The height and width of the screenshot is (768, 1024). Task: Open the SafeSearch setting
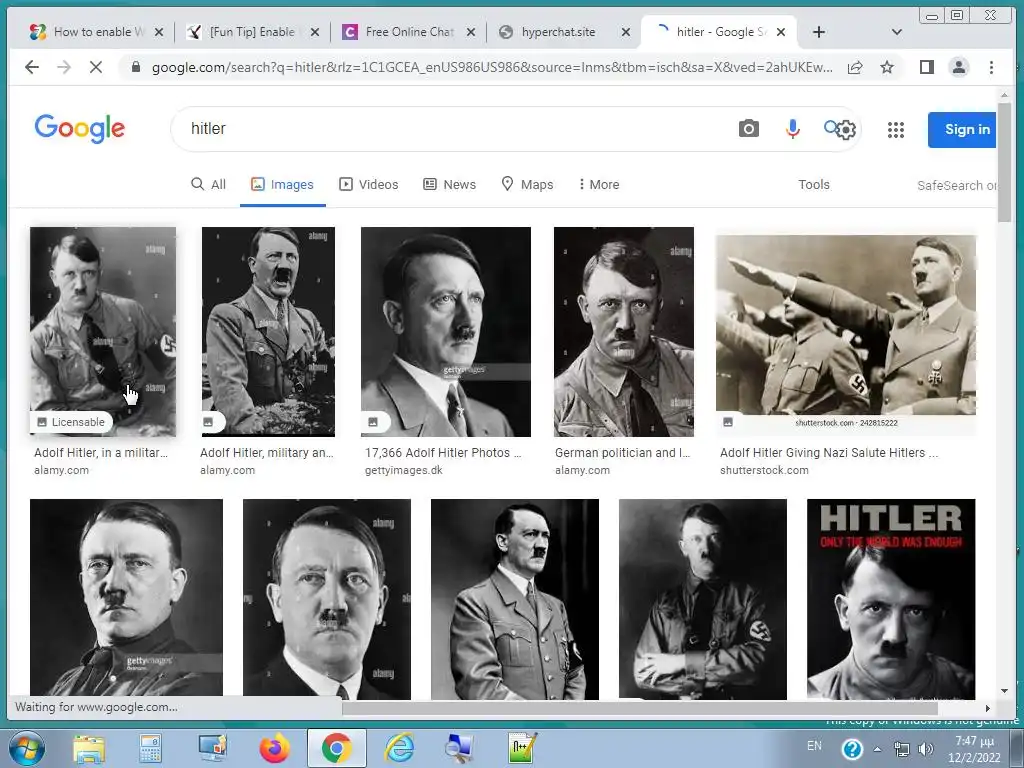(x=957, y=185)
